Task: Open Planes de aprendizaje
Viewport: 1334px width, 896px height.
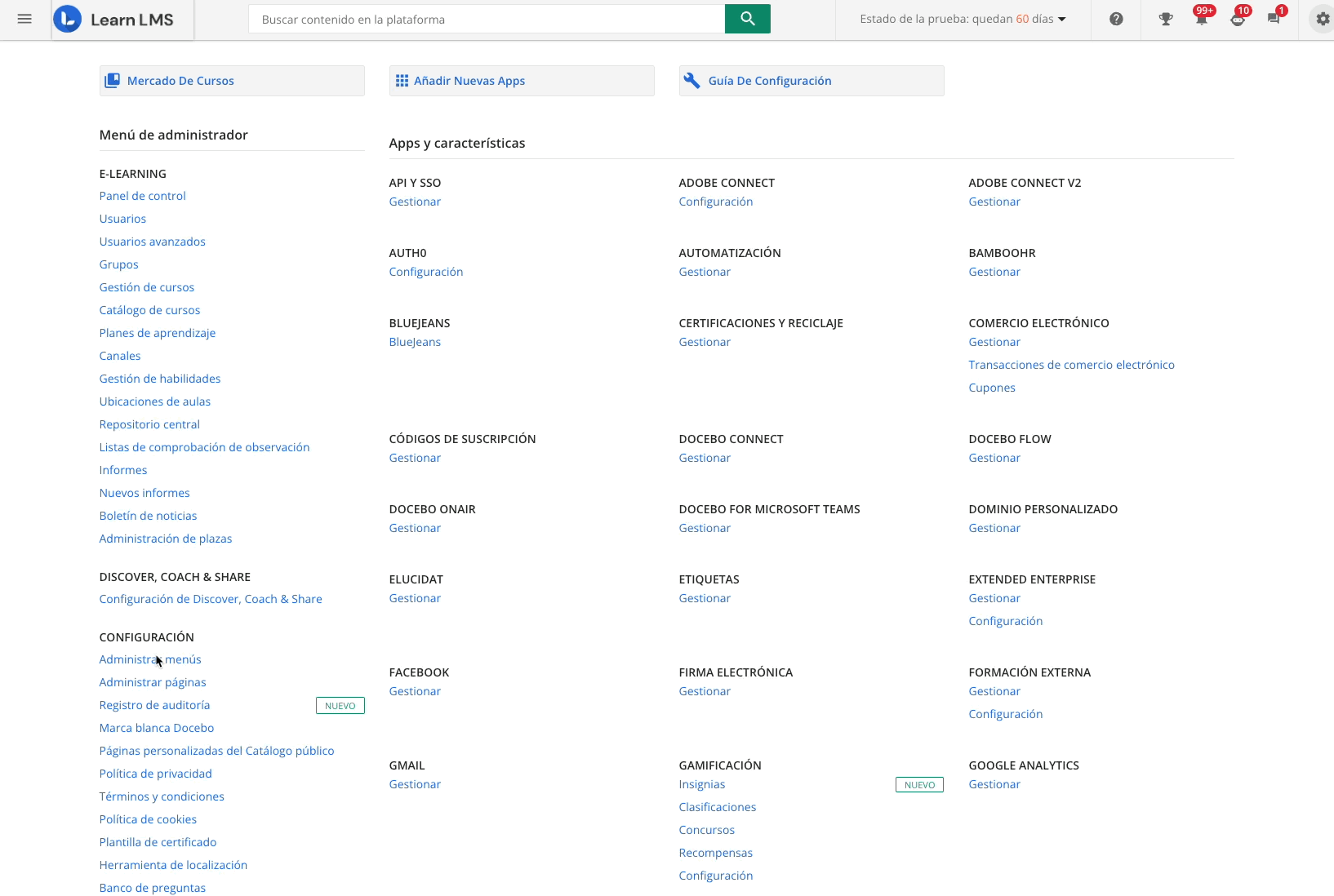Action: 157,333
